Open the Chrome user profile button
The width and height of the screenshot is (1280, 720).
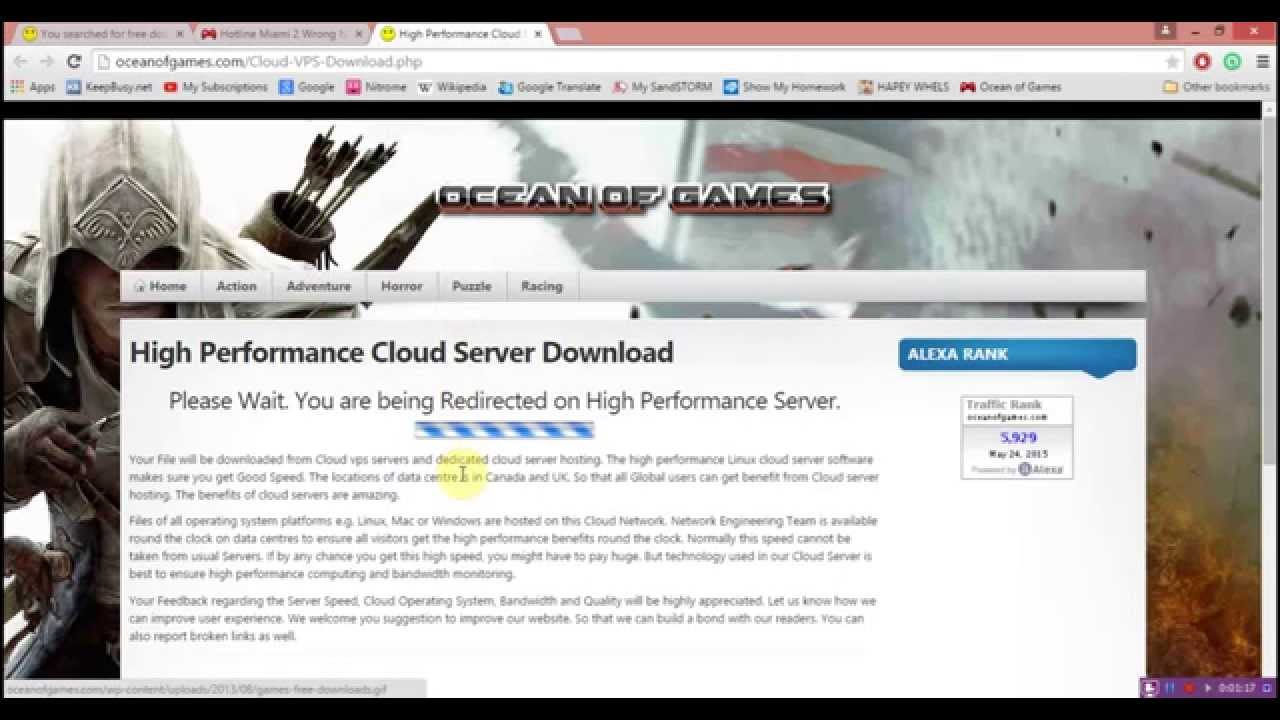click(x=1165, y=31)
